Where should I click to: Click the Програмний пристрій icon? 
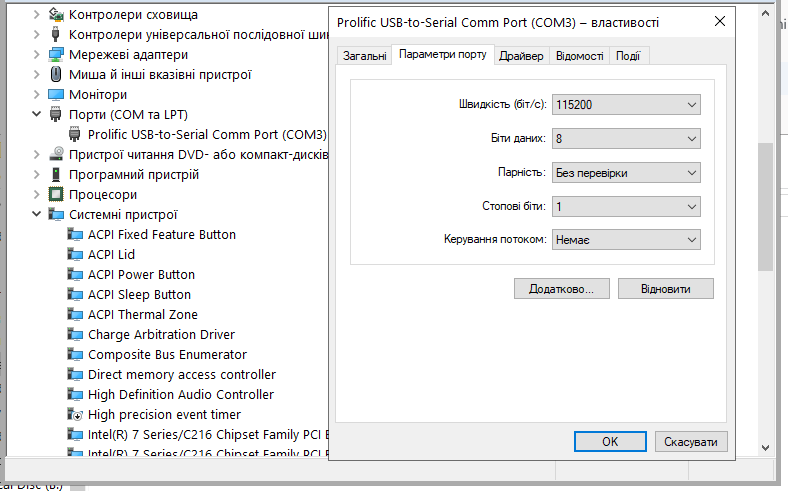point(56,174)
